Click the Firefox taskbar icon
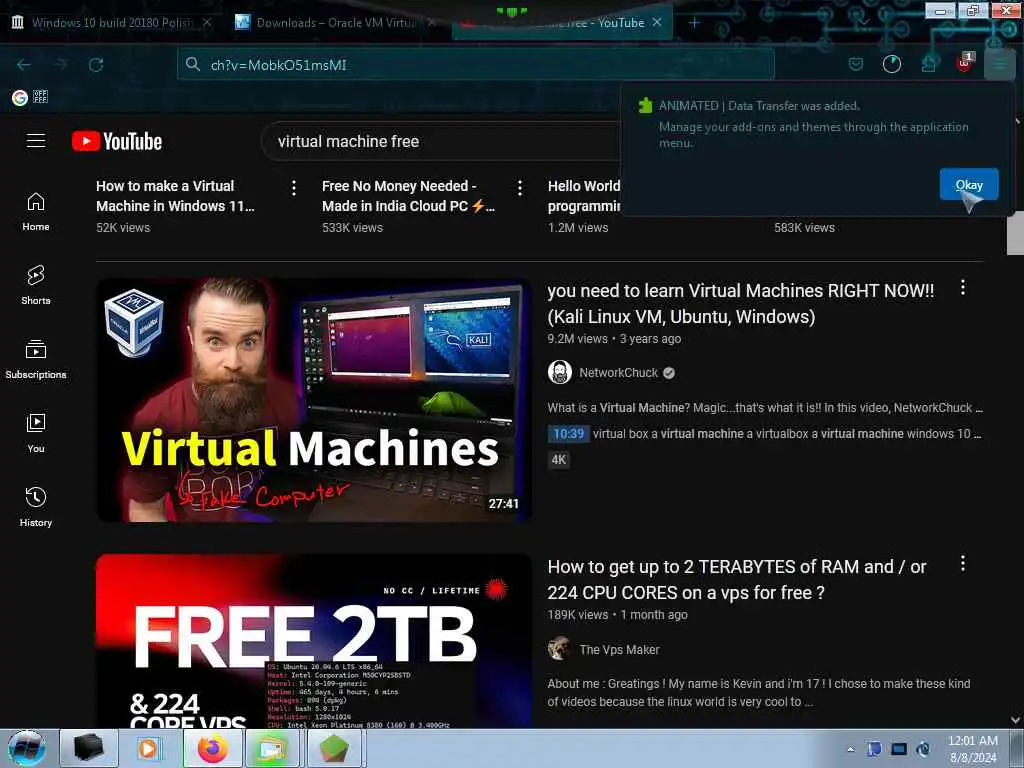 (x=213, y=748)
